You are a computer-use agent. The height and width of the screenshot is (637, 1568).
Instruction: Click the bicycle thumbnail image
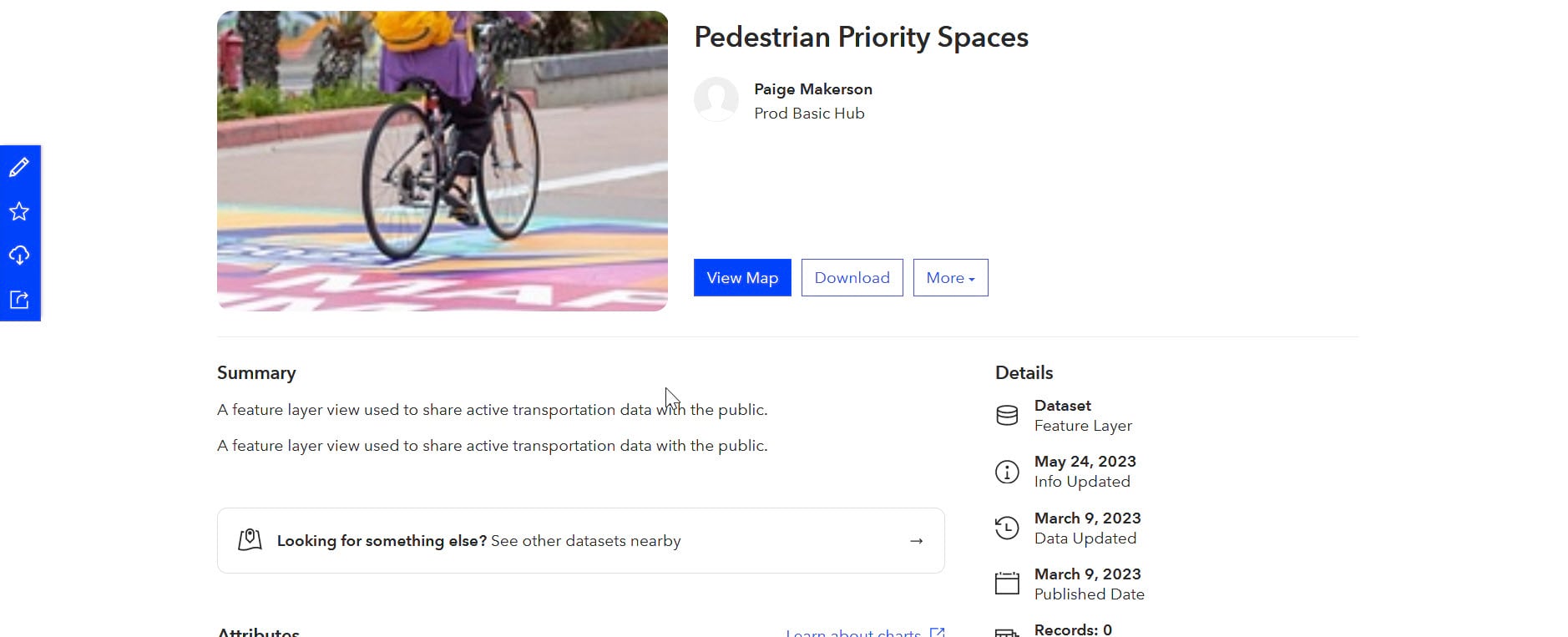click(442, 160)
